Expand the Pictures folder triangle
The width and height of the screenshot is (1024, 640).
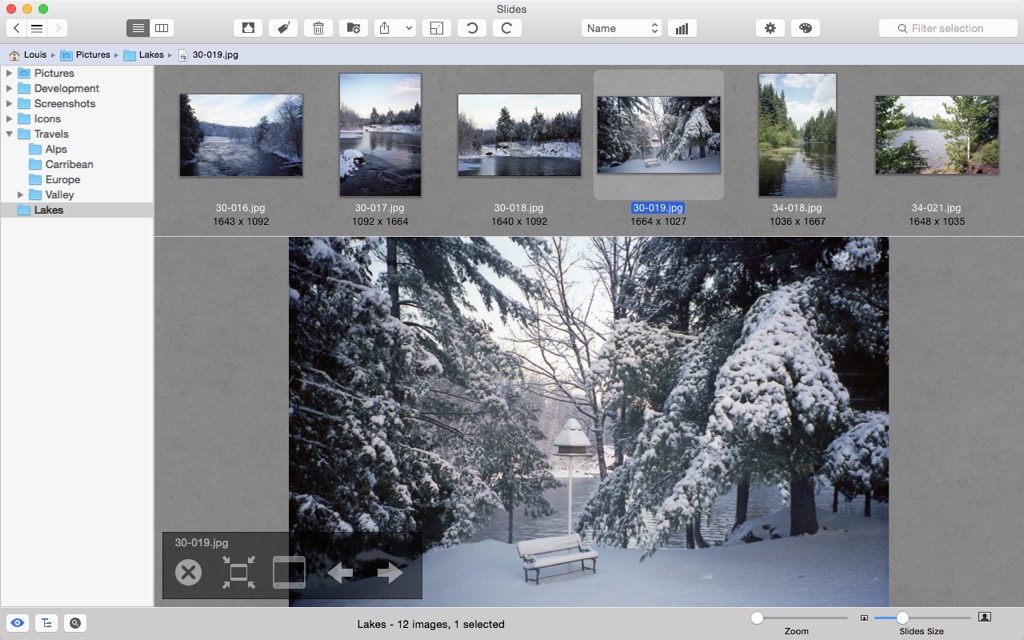(9, 73)
